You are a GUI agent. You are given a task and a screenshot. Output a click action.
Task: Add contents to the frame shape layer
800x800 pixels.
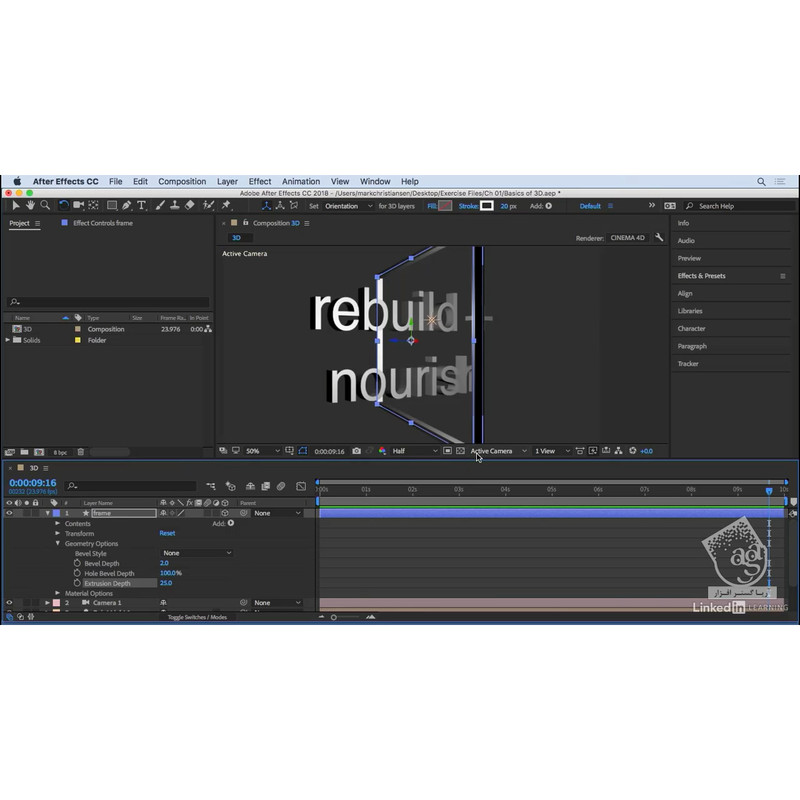231,523
